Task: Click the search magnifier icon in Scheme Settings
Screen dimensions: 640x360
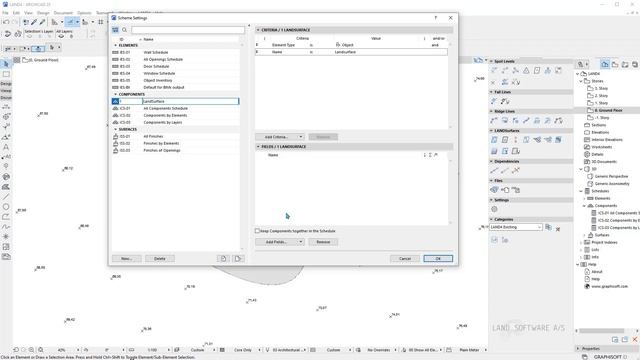Action: point(124,30)
